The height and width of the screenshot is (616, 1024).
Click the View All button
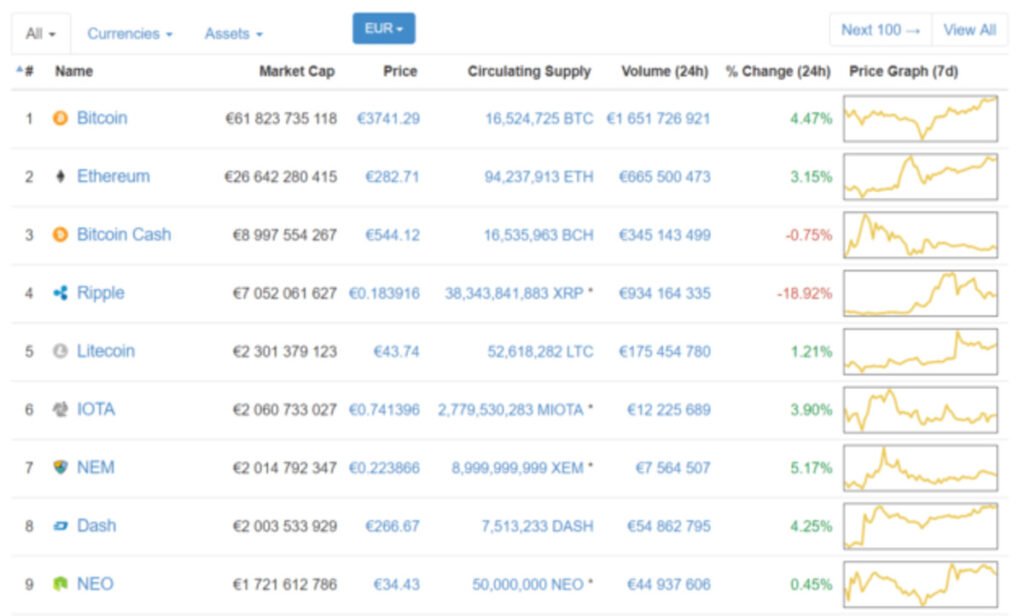(x=969, y=30)
